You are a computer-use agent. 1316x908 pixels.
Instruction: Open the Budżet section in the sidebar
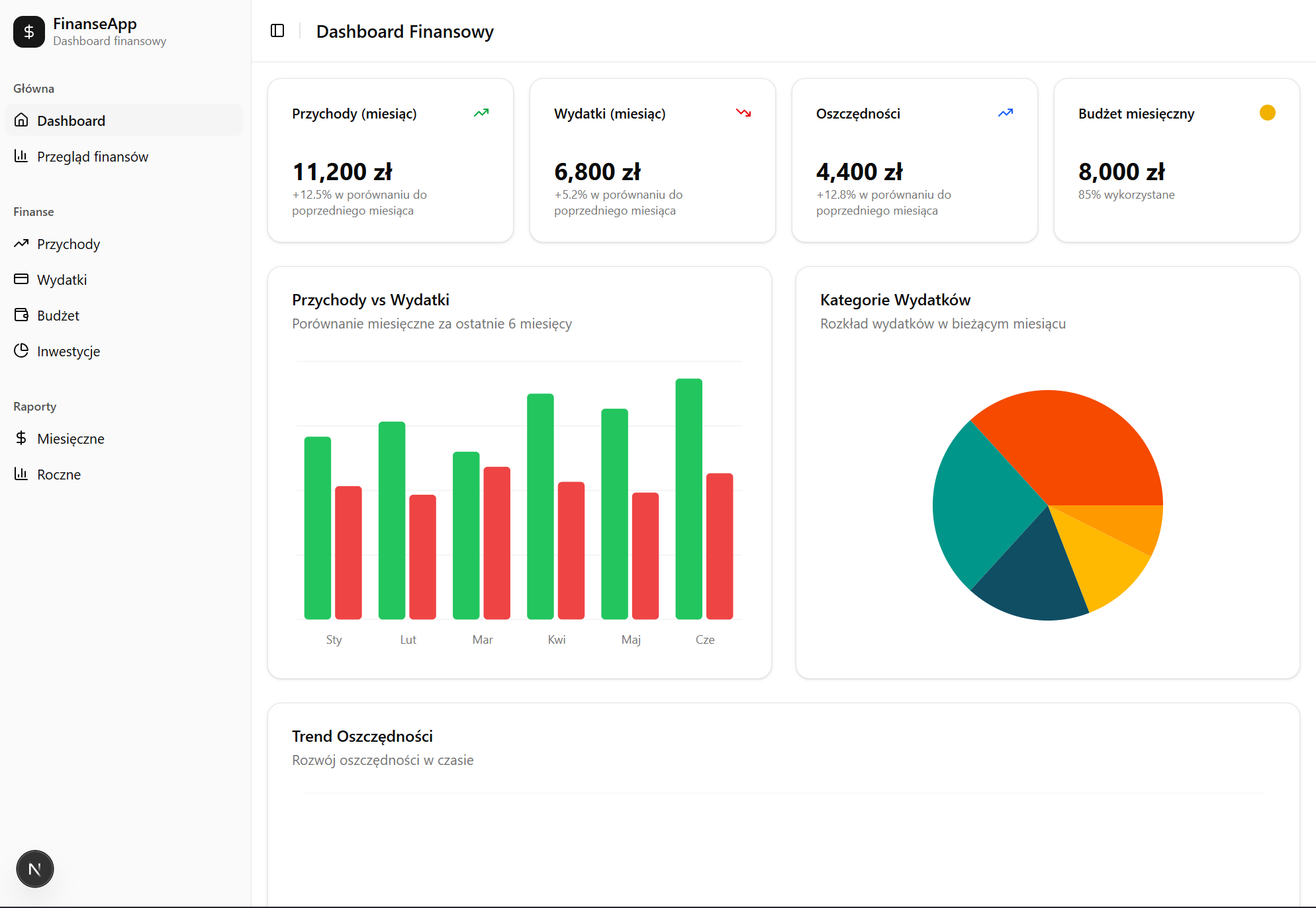(x=58, y=315)
